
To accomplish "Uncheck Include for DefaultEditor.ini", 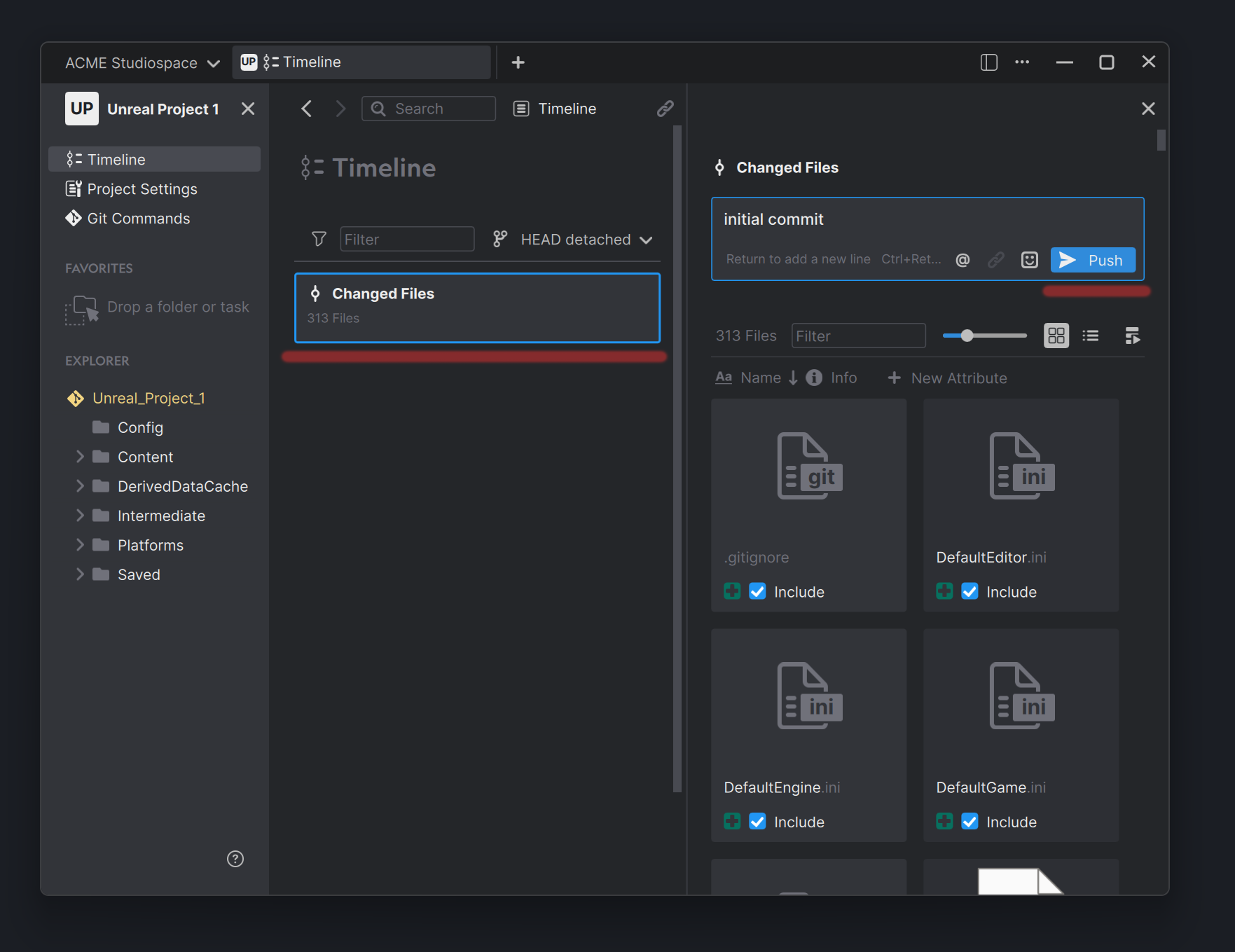I will [970, 591].
